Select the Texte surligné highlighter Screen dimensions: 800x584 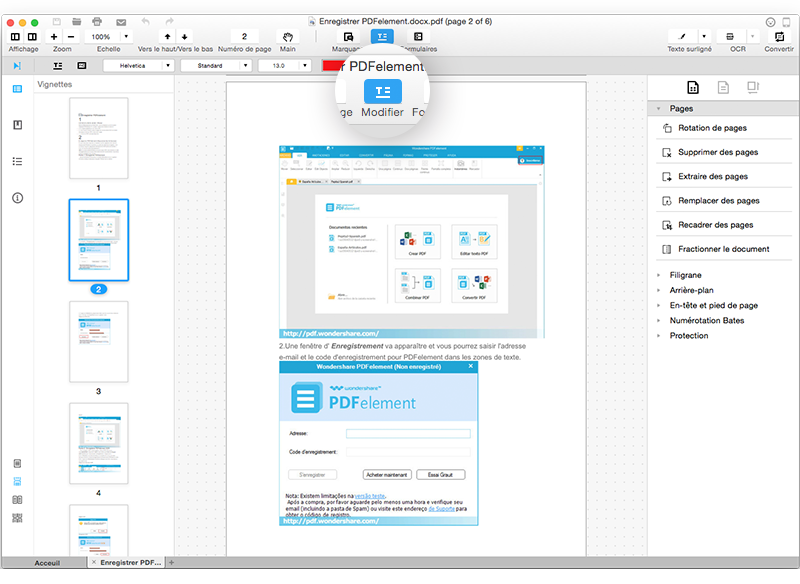(x=682, y=37)
